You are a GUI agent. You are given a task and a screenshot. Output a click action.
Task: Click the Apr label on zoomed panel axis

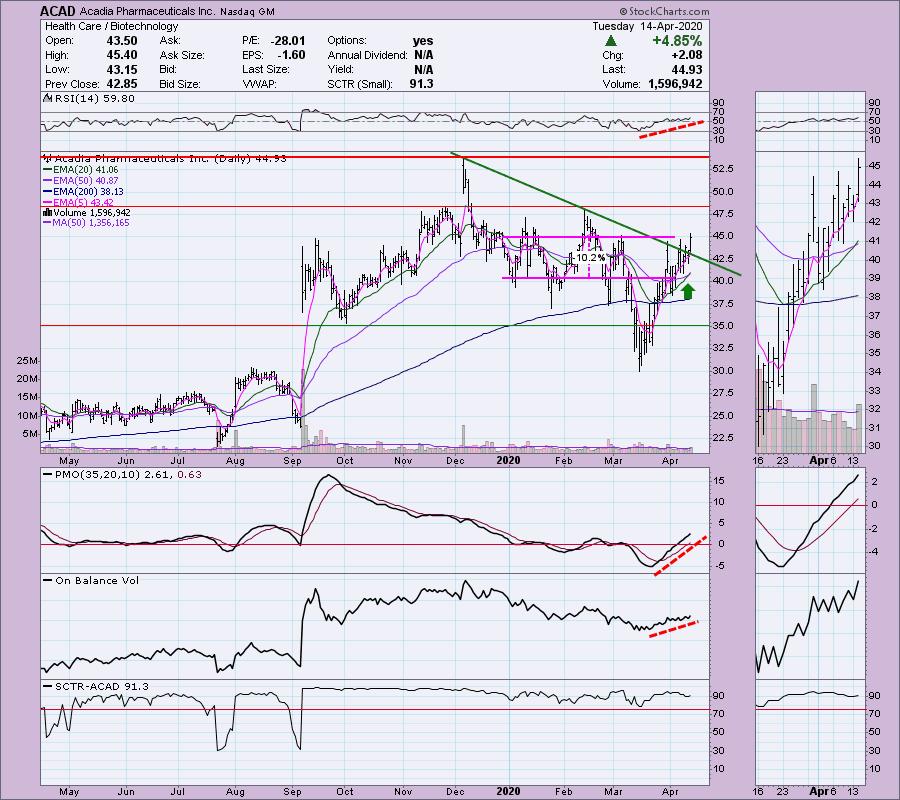tap(817, 460)
